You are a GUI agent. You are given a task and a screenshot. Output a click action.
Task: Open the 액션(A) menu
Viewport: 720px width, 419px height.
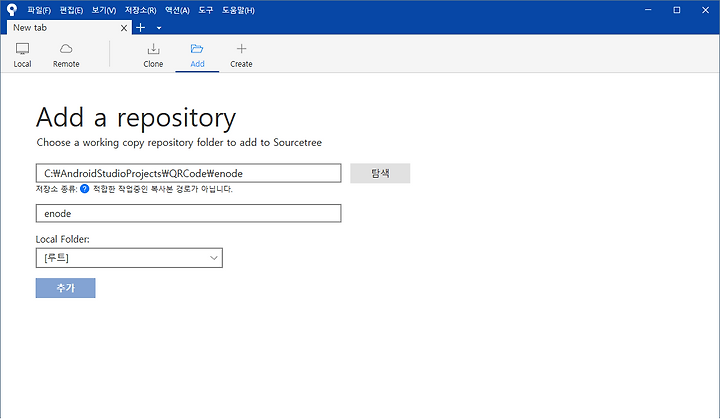coord(177,10)
